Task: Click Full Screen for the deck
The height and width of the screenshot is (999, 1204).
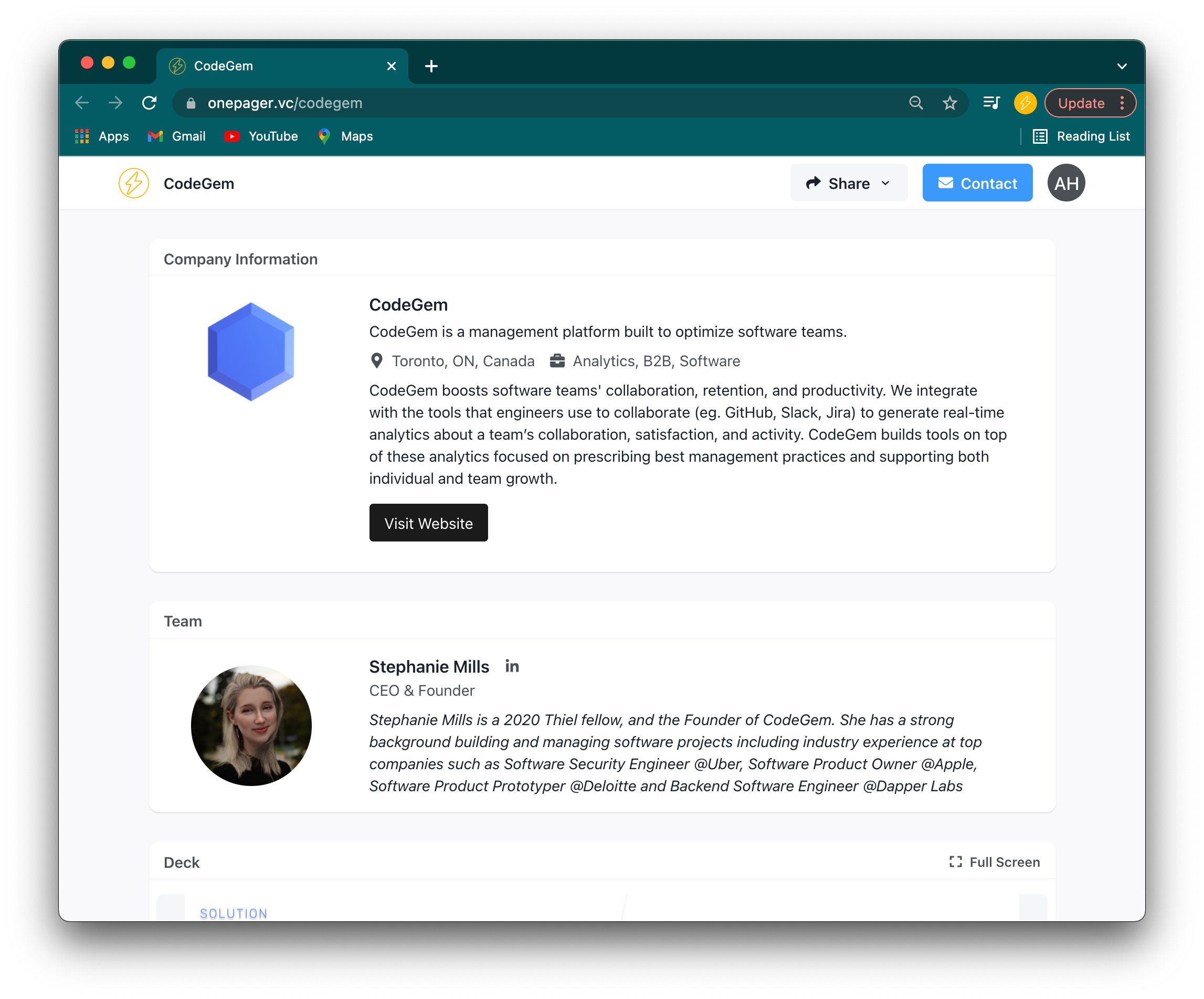Action: (x=994, y=862)
